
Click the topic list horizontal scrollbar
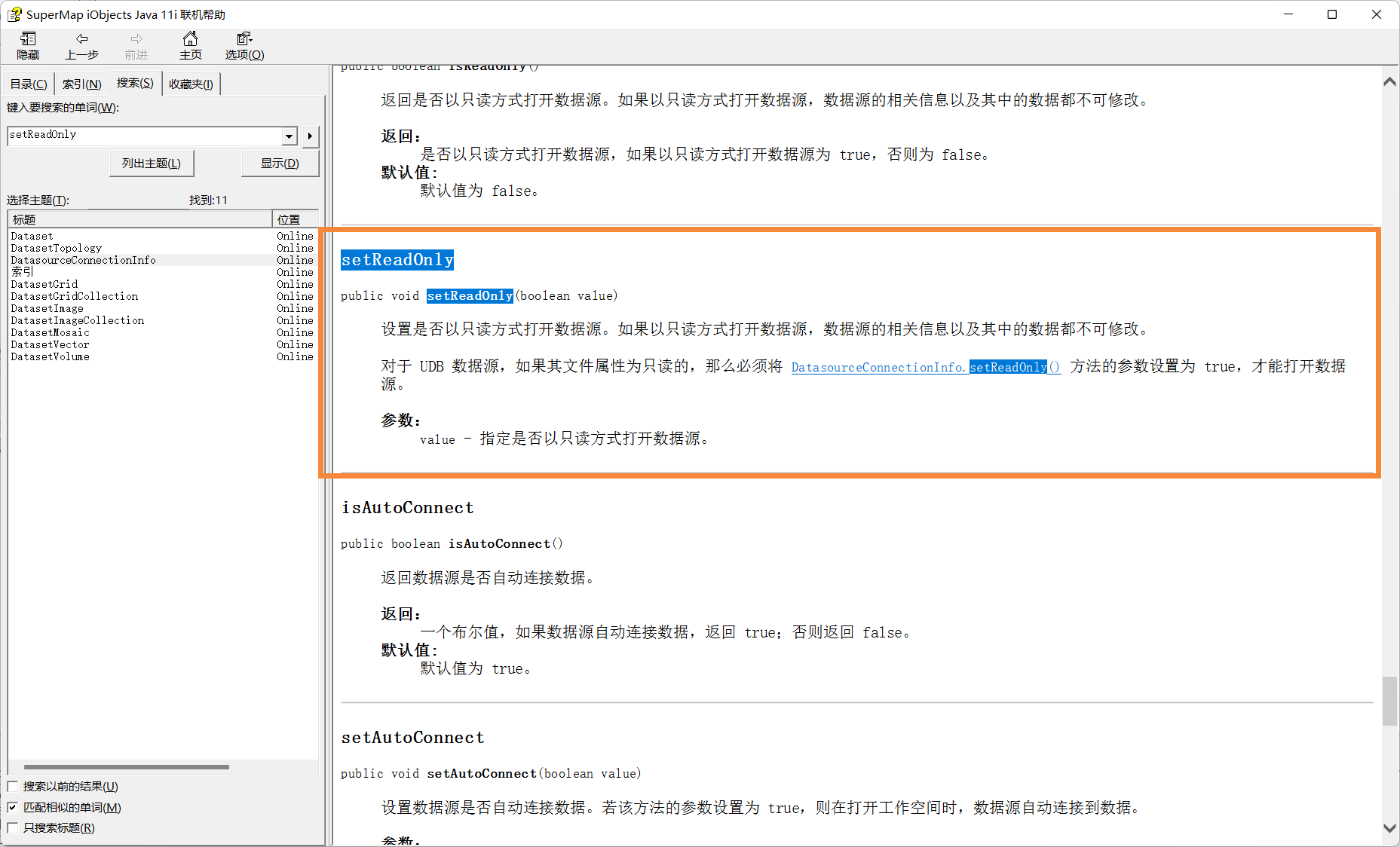coord(126,767)
